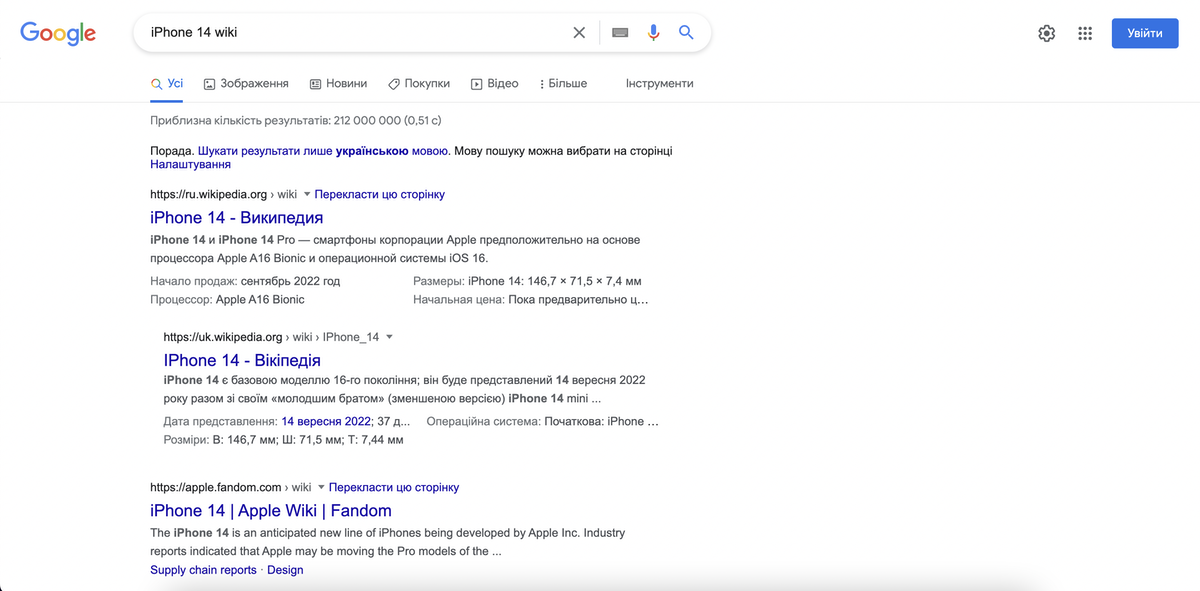Switch to the Зображення tab

[x=246, y=84]
